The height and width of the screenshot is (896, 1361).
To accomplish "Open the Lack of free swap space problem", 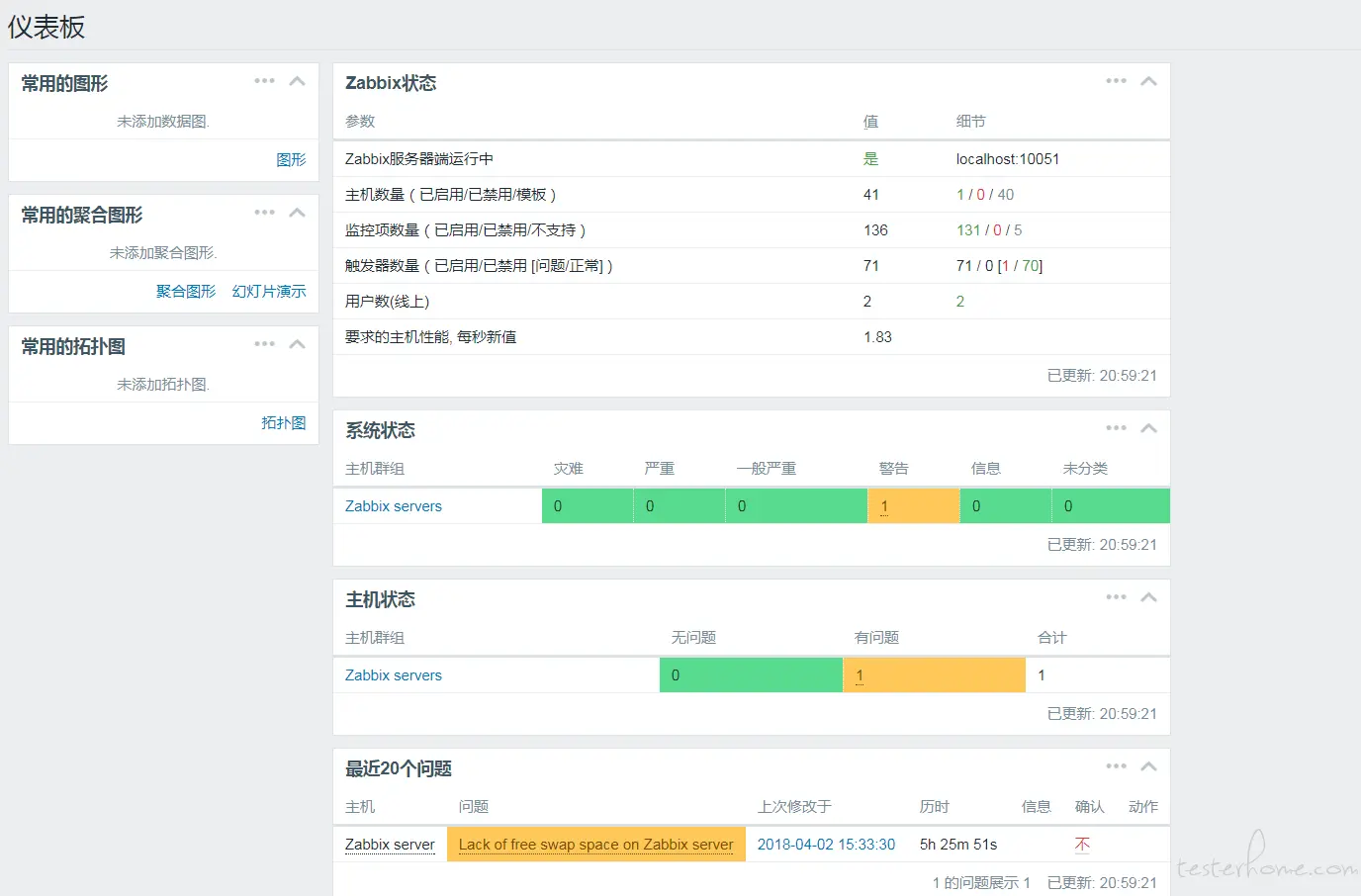I will coord(595,845).
